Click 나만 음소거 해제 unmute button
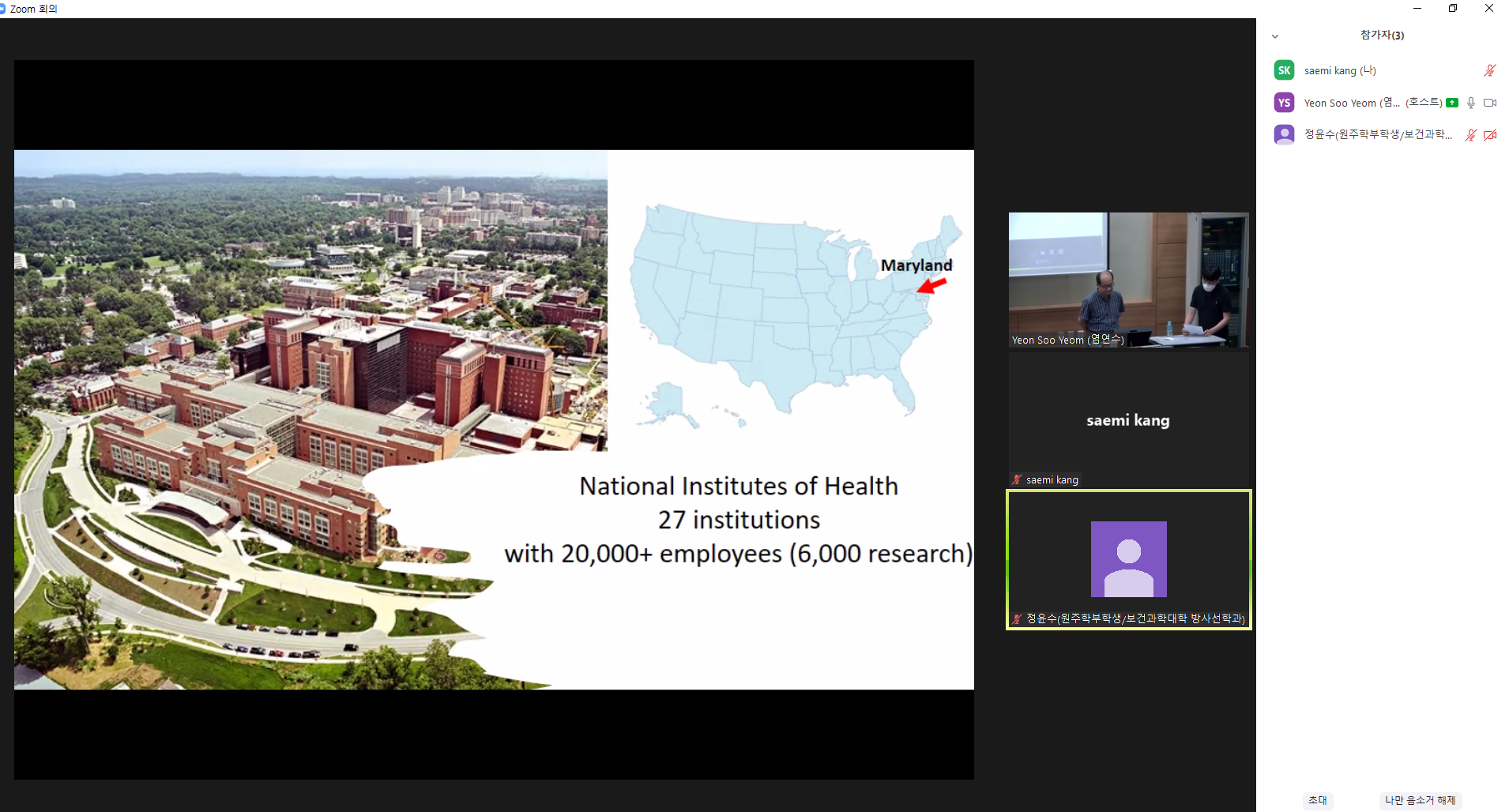This screenshot has width=1509, height=812. (x=1420, y=800)
